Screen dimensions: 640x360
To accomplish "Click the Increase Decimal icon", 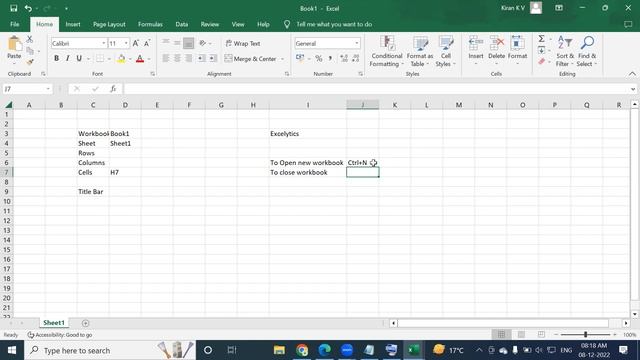I will (344, 59).
